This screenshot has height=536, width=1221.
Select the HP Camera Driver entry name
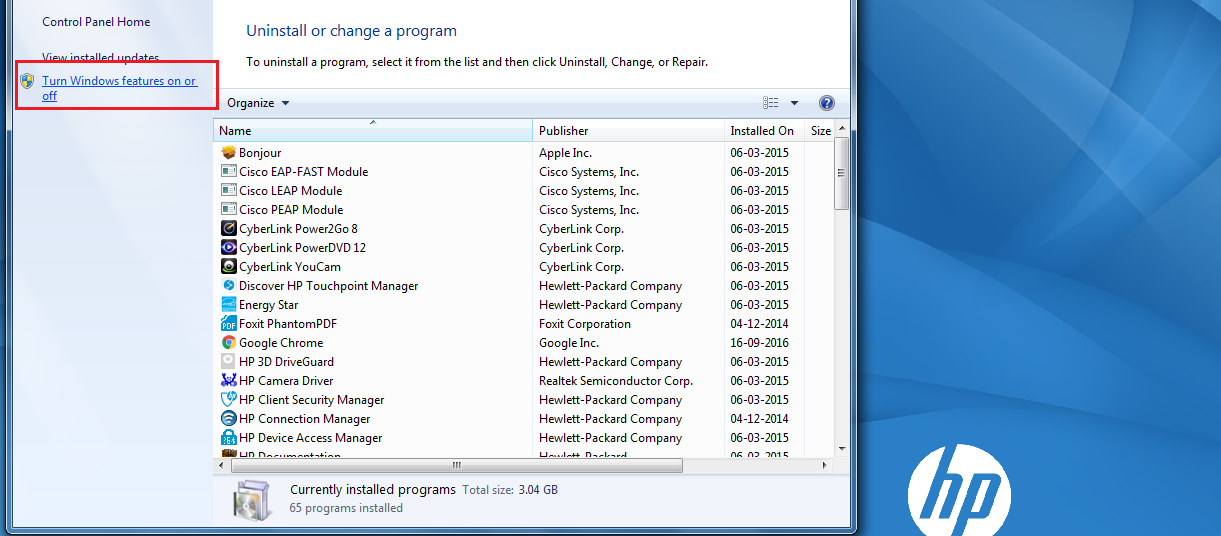286,381
